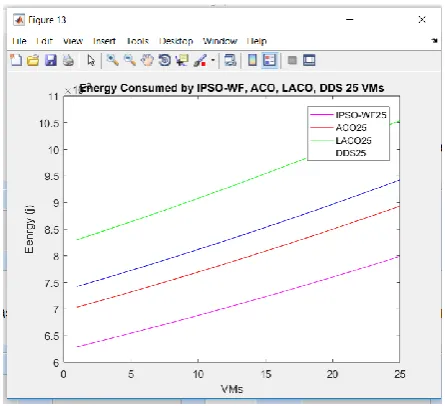Open the Tools menu
Image resolution: width=445 pixels, height=406 pixels.
point(137,41)
